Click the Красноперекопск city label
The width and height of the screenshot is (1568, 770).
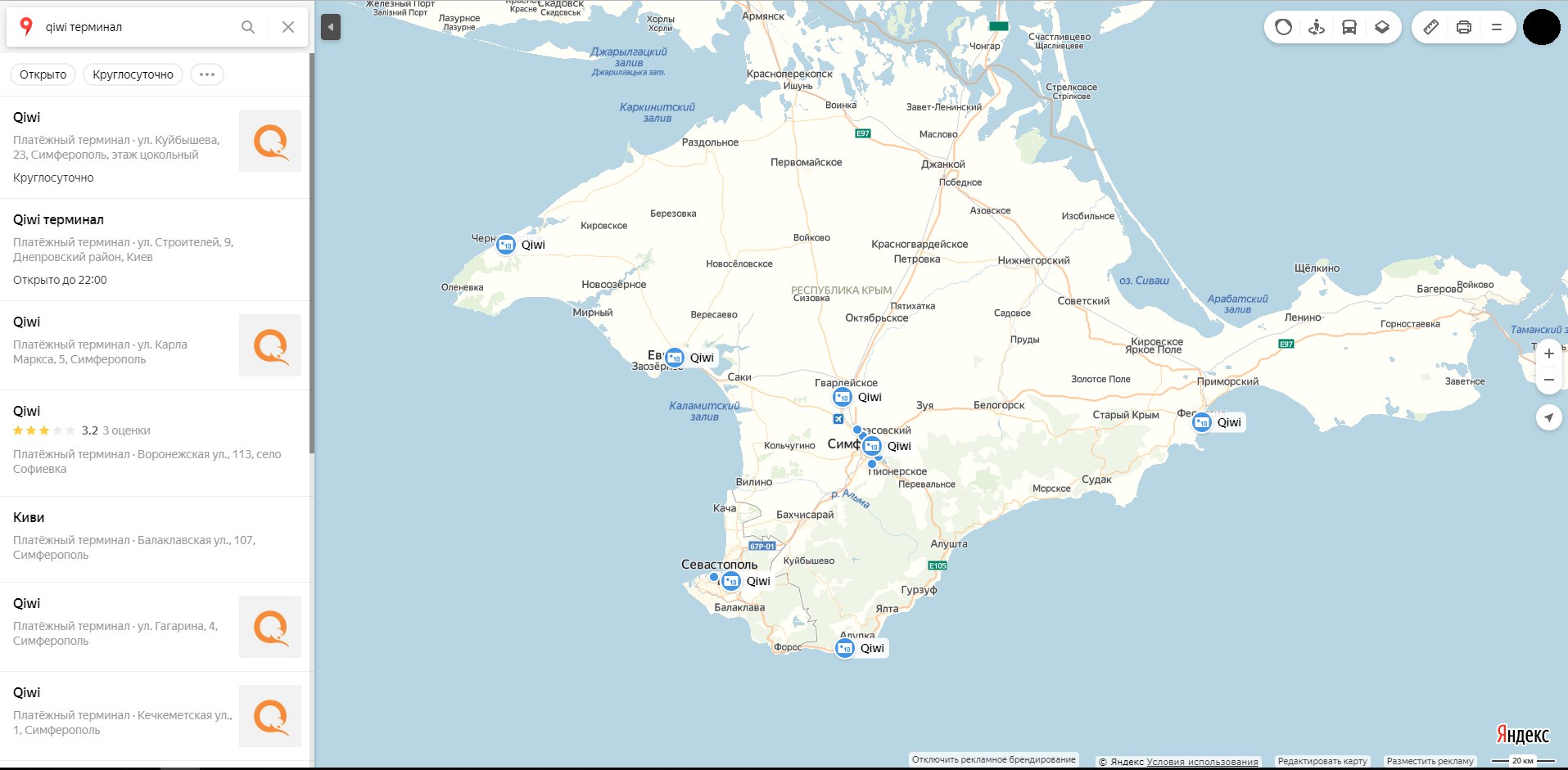point(789,74)
